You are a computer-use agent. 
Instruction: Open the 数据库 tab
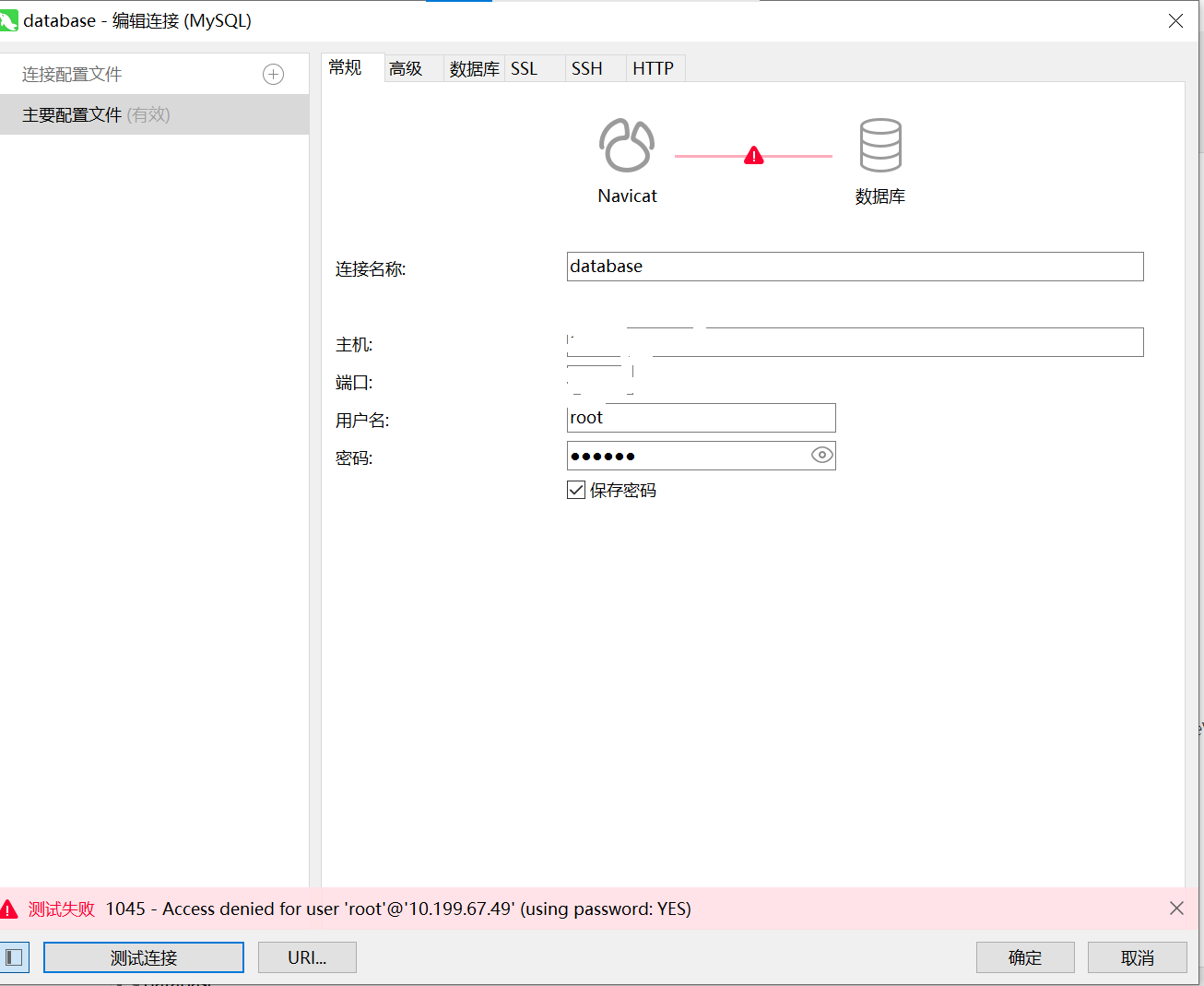coord(475,68)
